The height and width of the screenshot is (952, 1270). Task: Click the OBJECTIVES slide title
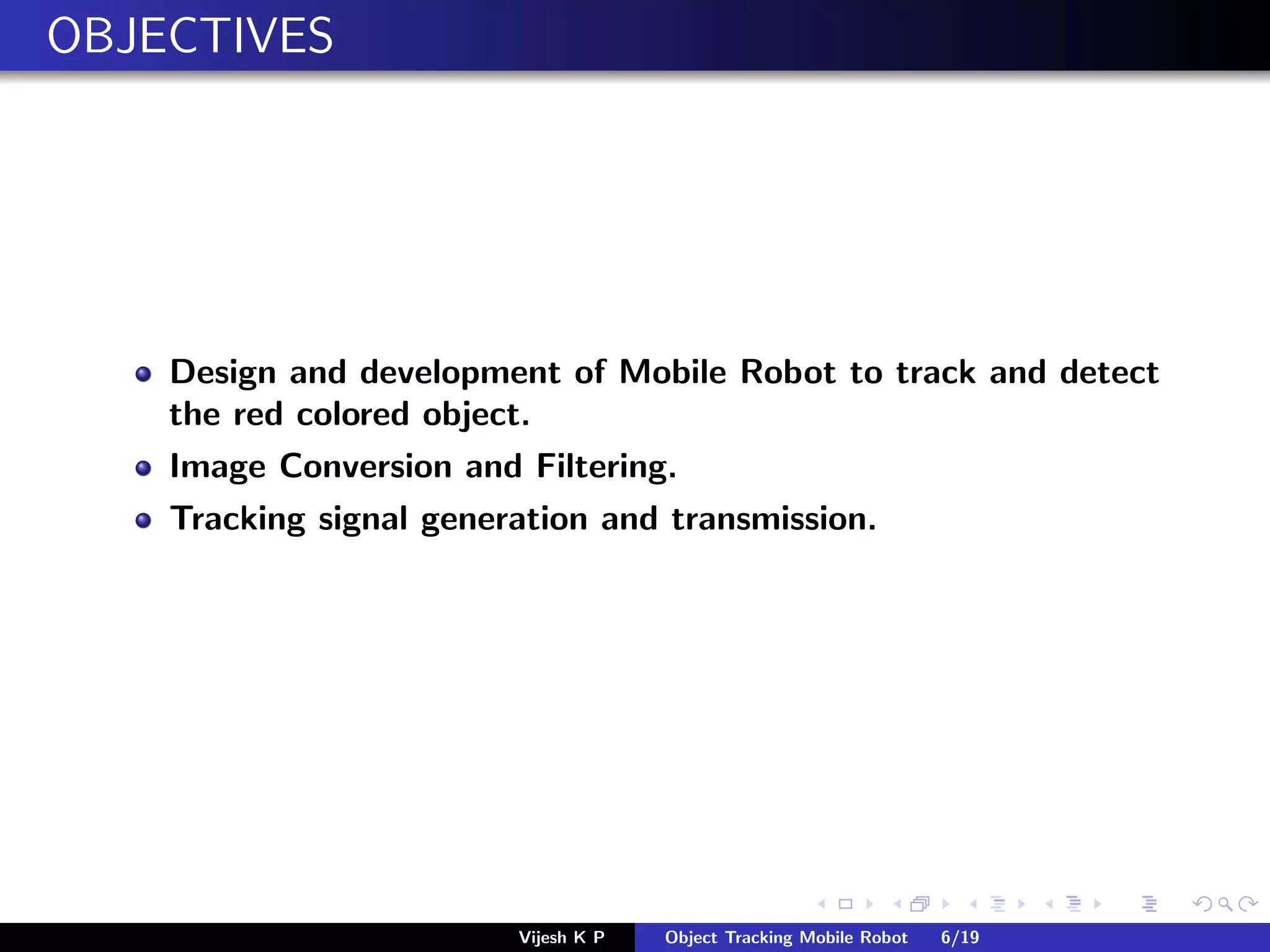pyautogui.click(x=190, y=36)
